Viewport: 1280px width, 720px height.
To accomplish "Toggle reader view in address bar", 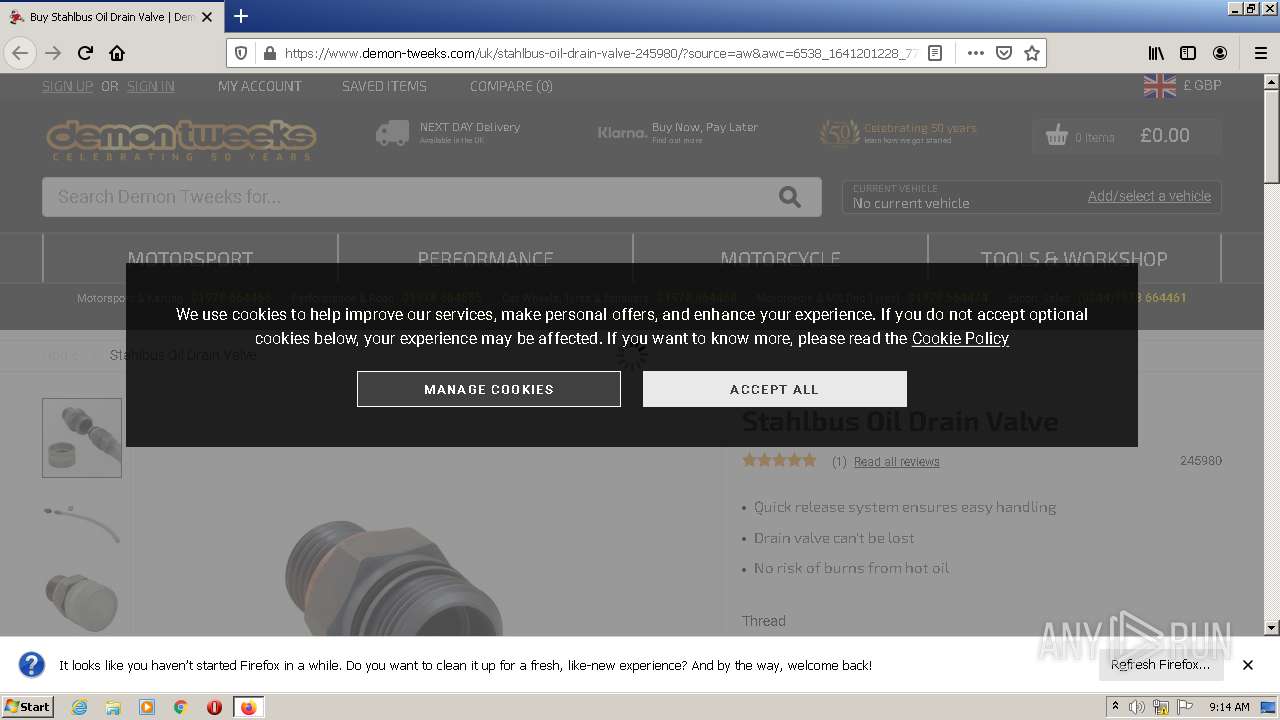I will click(935, 53).
